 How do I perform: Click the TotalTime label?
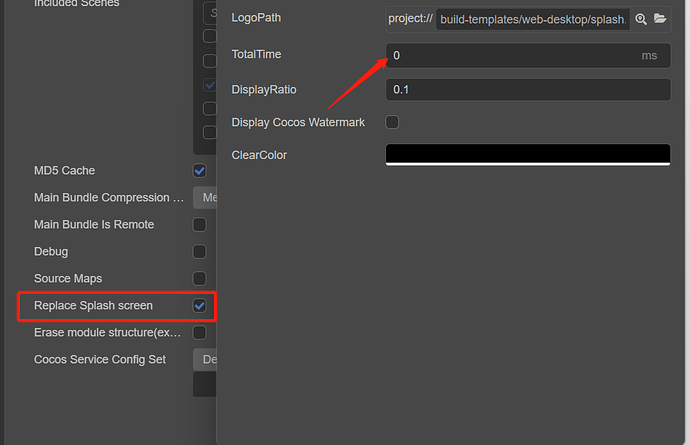pyautogui.click(x=256, y=55)
